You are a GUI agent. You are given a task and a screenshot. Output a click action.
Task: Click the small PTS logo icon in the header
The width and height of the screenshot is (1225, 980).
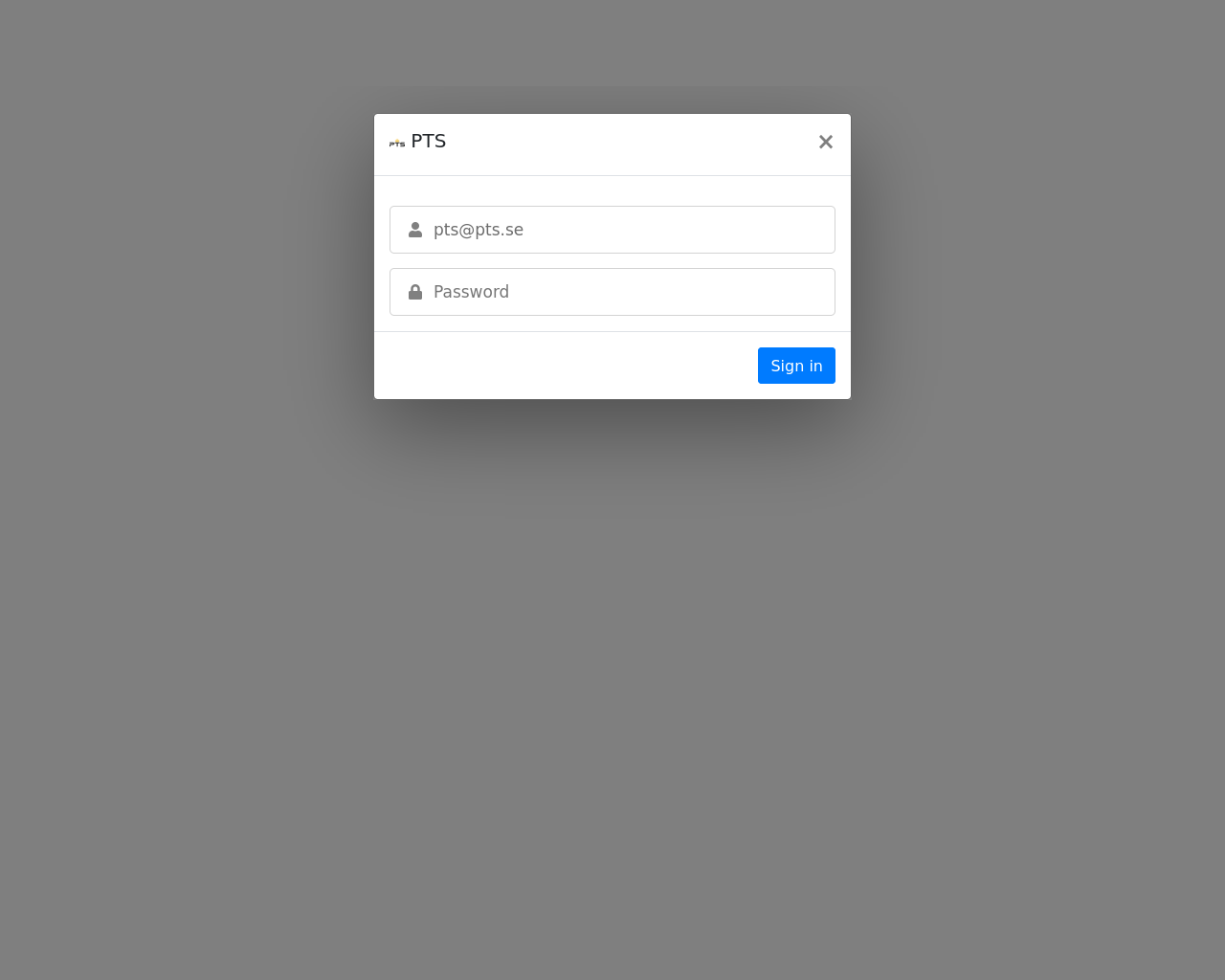(397, 143)
